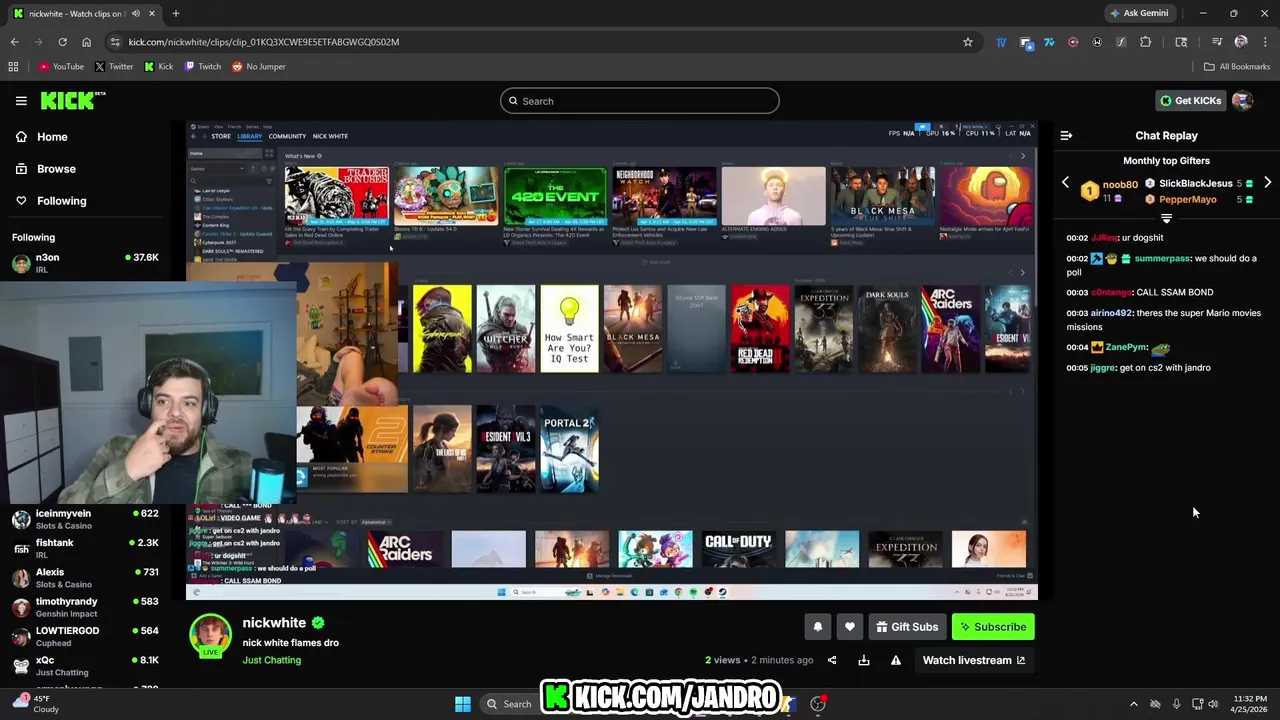Image resolution: width=1280 pixels, height=720 pixels.
Task: Toggle follow heart for nickwhite
Action: 849,627
